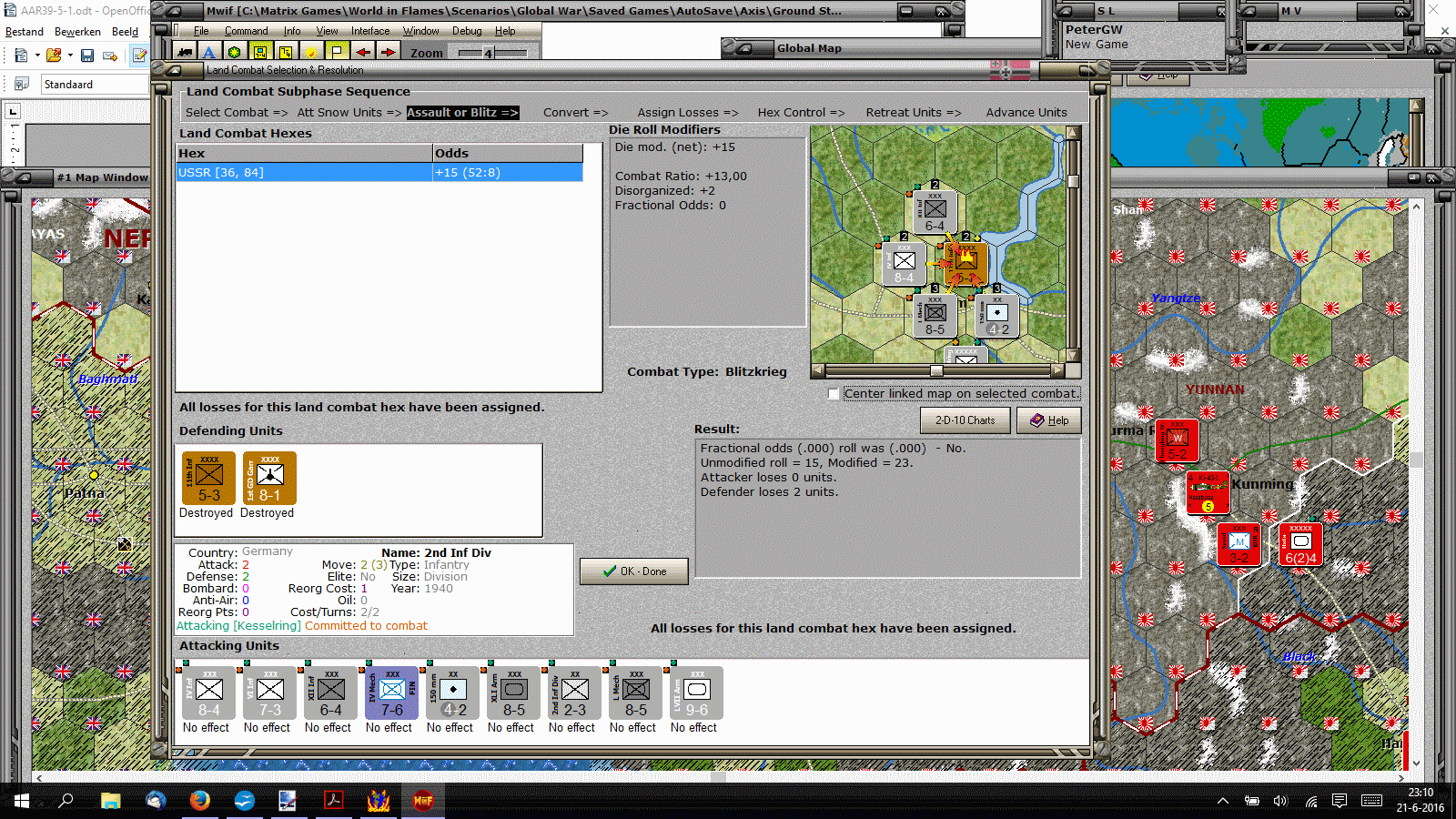Expand the dropdown arrow beside OpenOffice new document icon

point(37,56)
